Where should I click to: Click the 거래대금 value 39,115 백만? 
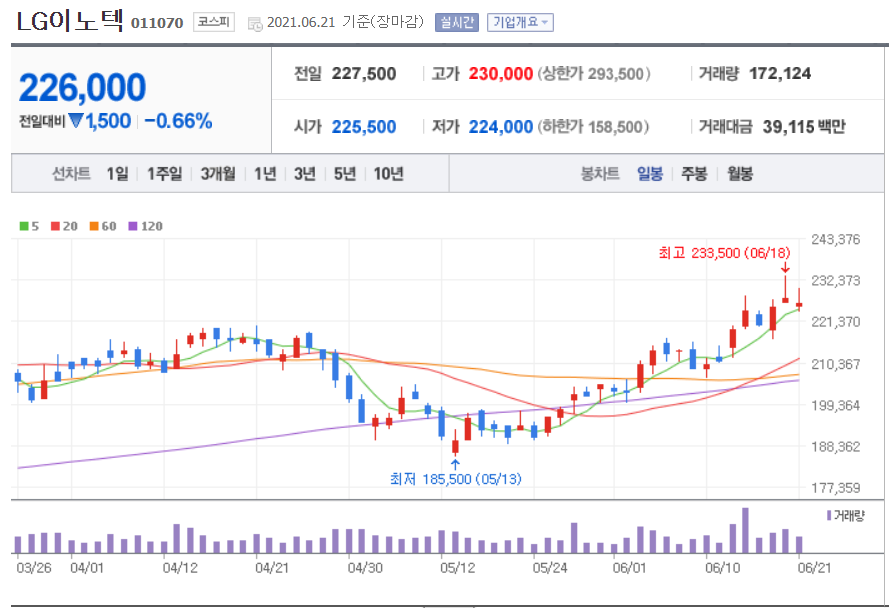[x=803, y=126]
